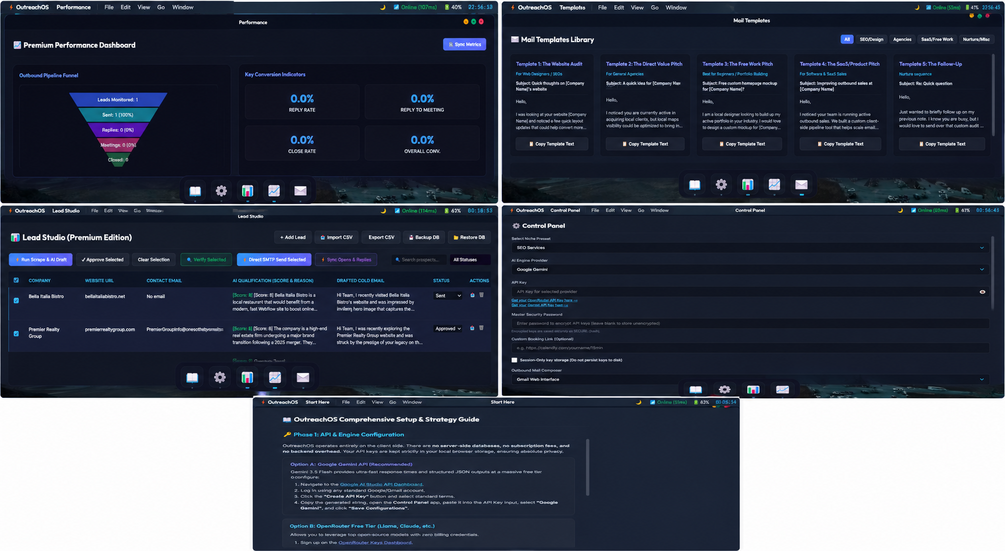Open envelope icon in Templates window dock
Viewport: 1005px width, 551px height.
[x=801, y=185]
